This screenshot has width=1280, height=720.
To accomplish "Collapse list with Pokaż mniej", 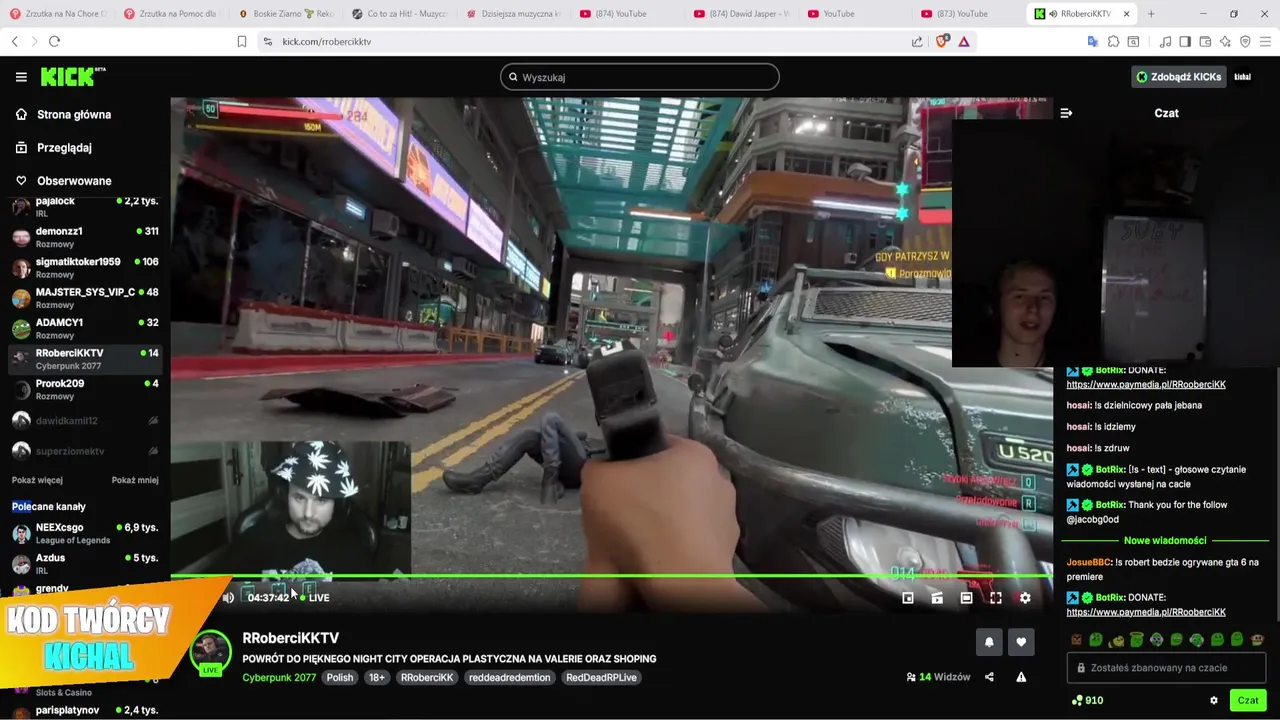I will point(135,480).
